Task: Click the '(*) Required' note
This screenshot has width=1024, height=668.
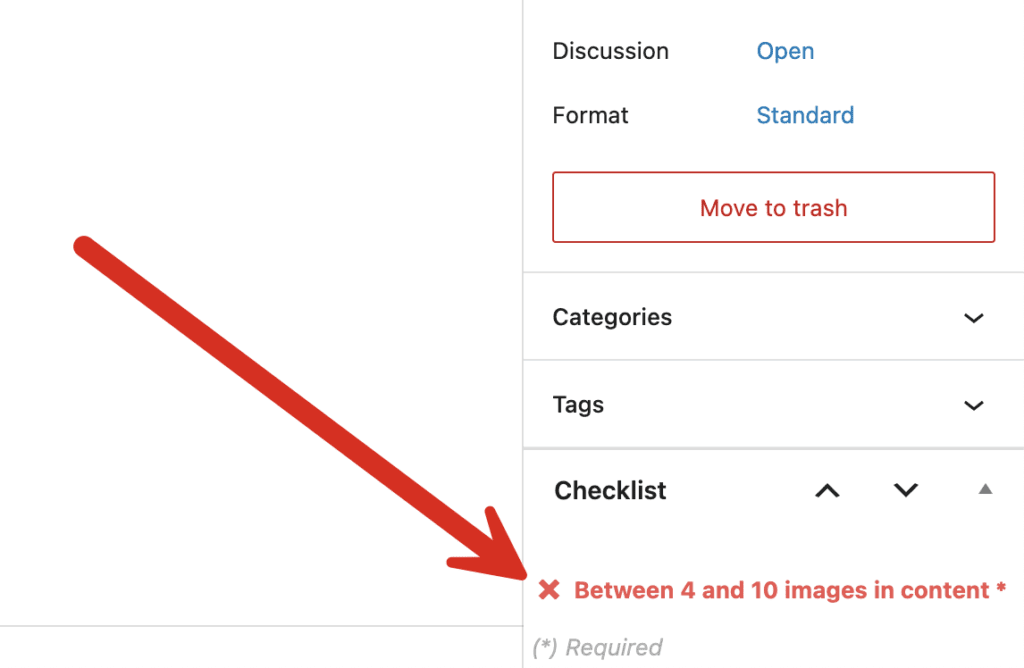Action: coord(596,647)
